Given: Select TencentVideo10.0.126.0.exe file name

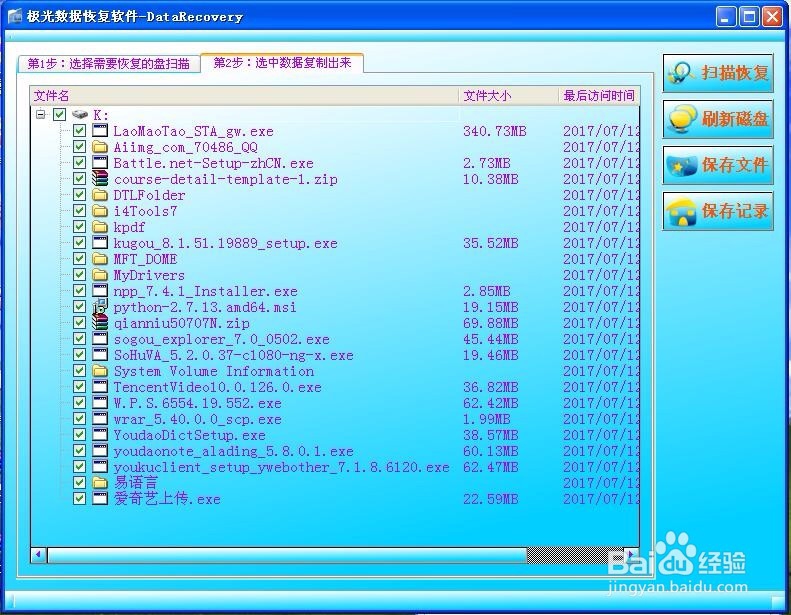Looking at the screenshot, I should point(217,387).
